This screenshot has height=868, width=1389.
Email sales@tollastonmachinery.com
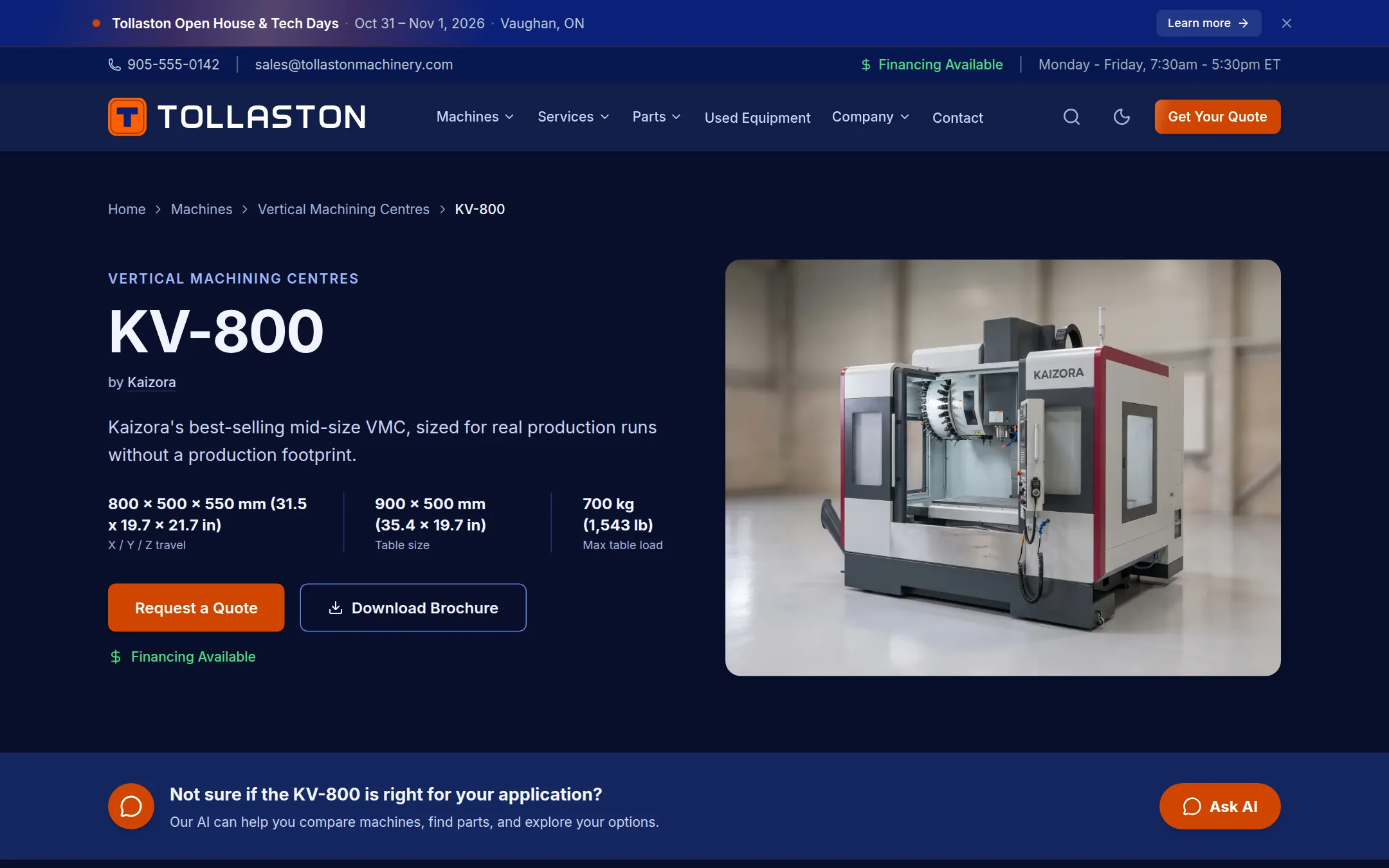354,64
